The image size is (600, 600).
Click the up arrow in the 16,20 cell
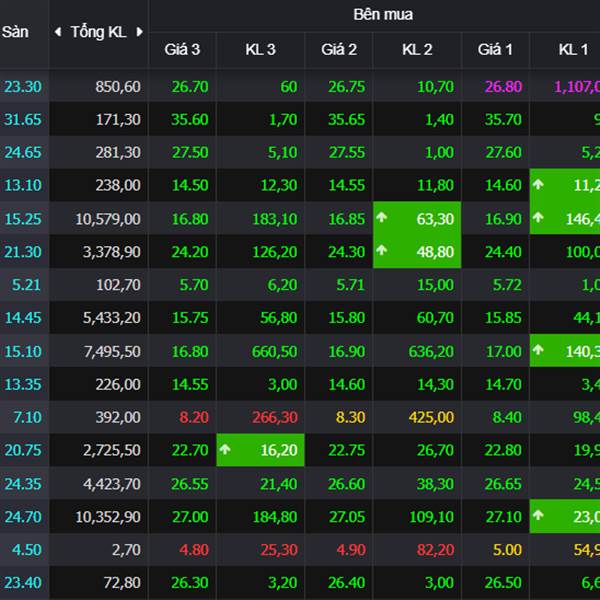click(x=226, y=450)
